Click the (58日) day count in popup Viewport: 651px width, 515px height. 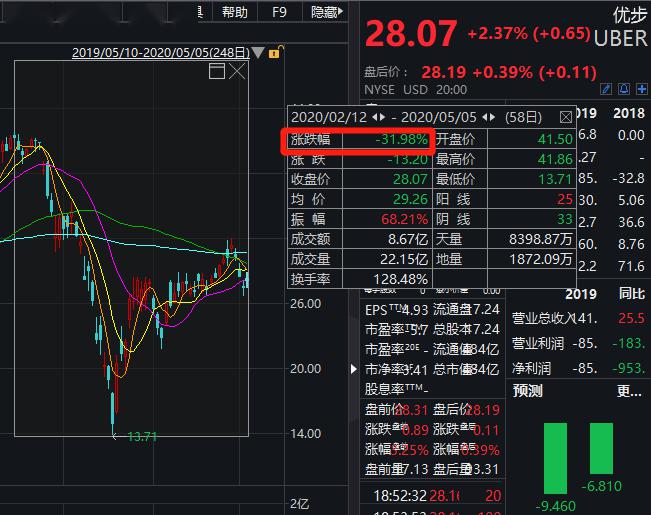click(x=523, y=118)
